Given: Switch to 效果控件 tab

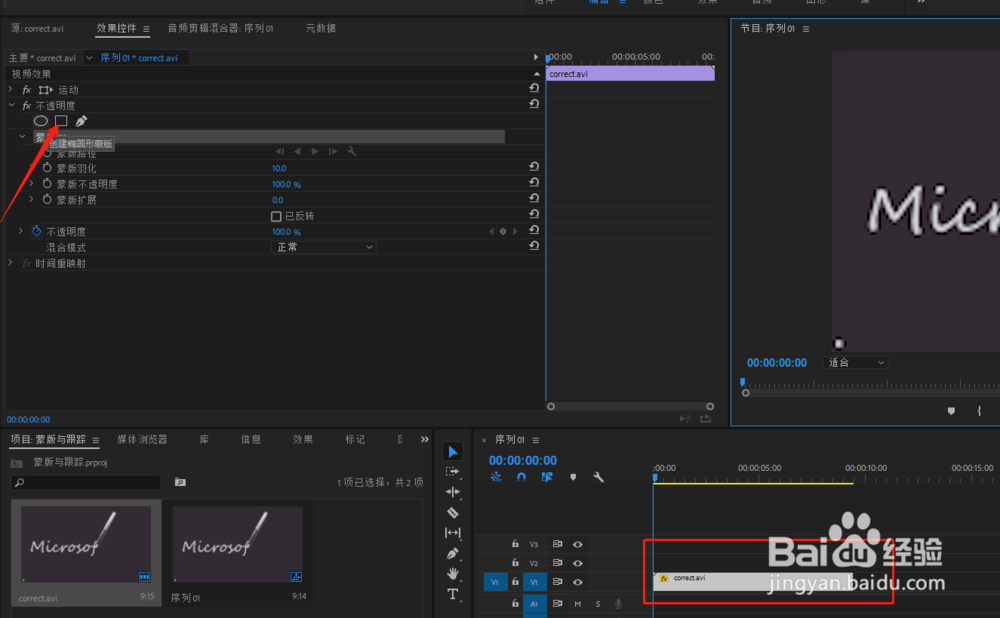Looking at the screenshot, I should 117,28.
